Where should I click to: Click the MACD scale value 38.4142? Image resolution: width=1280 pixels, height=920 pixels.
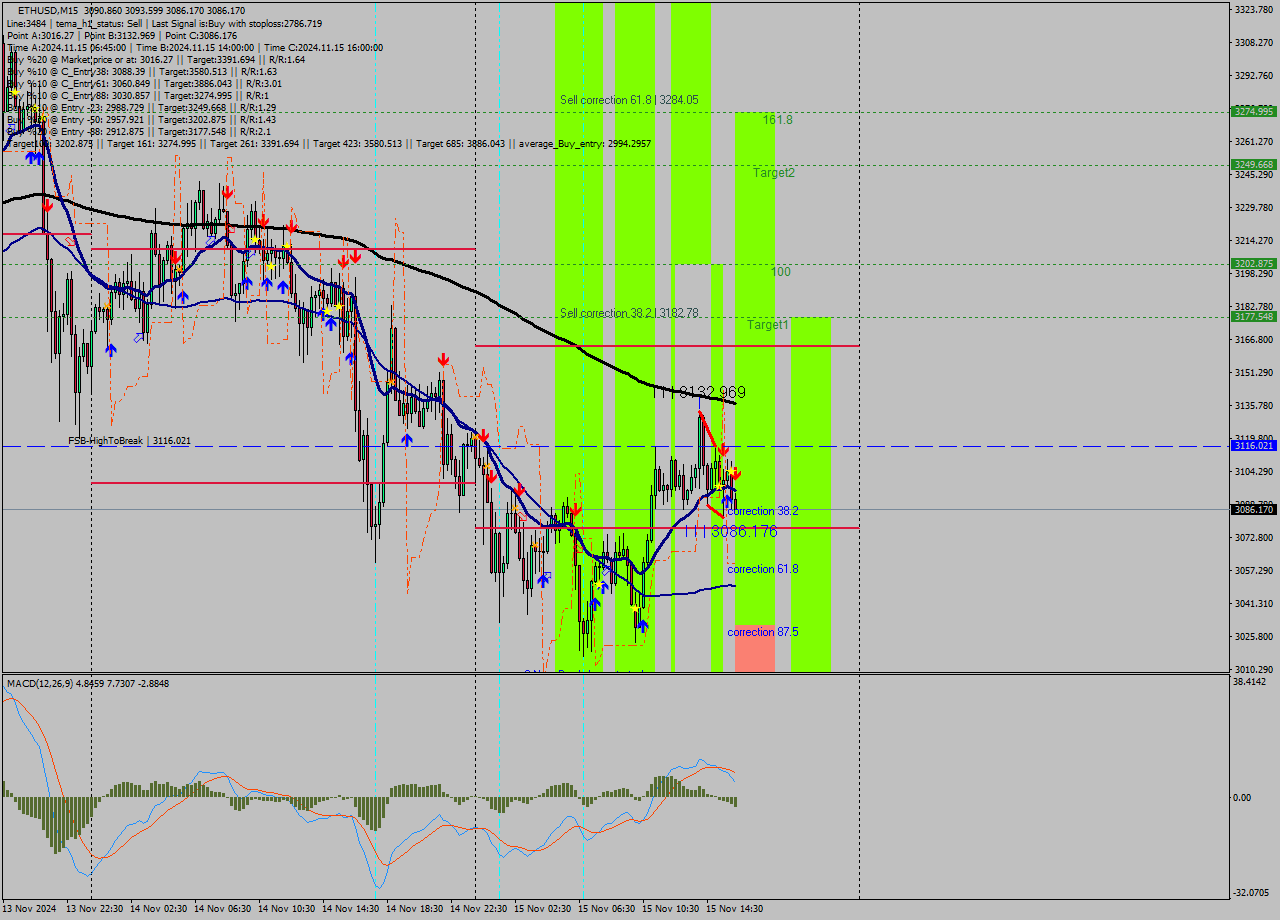[1251, 681]
